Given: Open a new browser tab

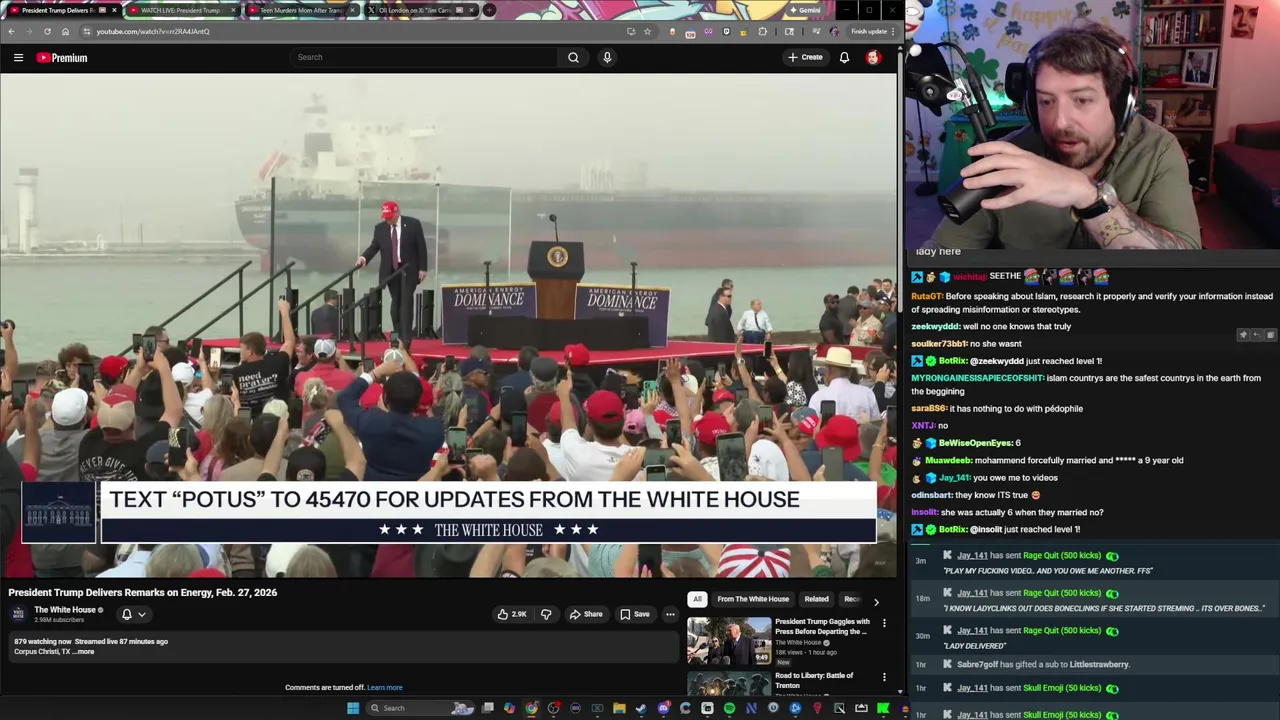Looking at the screenshot, I should [489, 10].
